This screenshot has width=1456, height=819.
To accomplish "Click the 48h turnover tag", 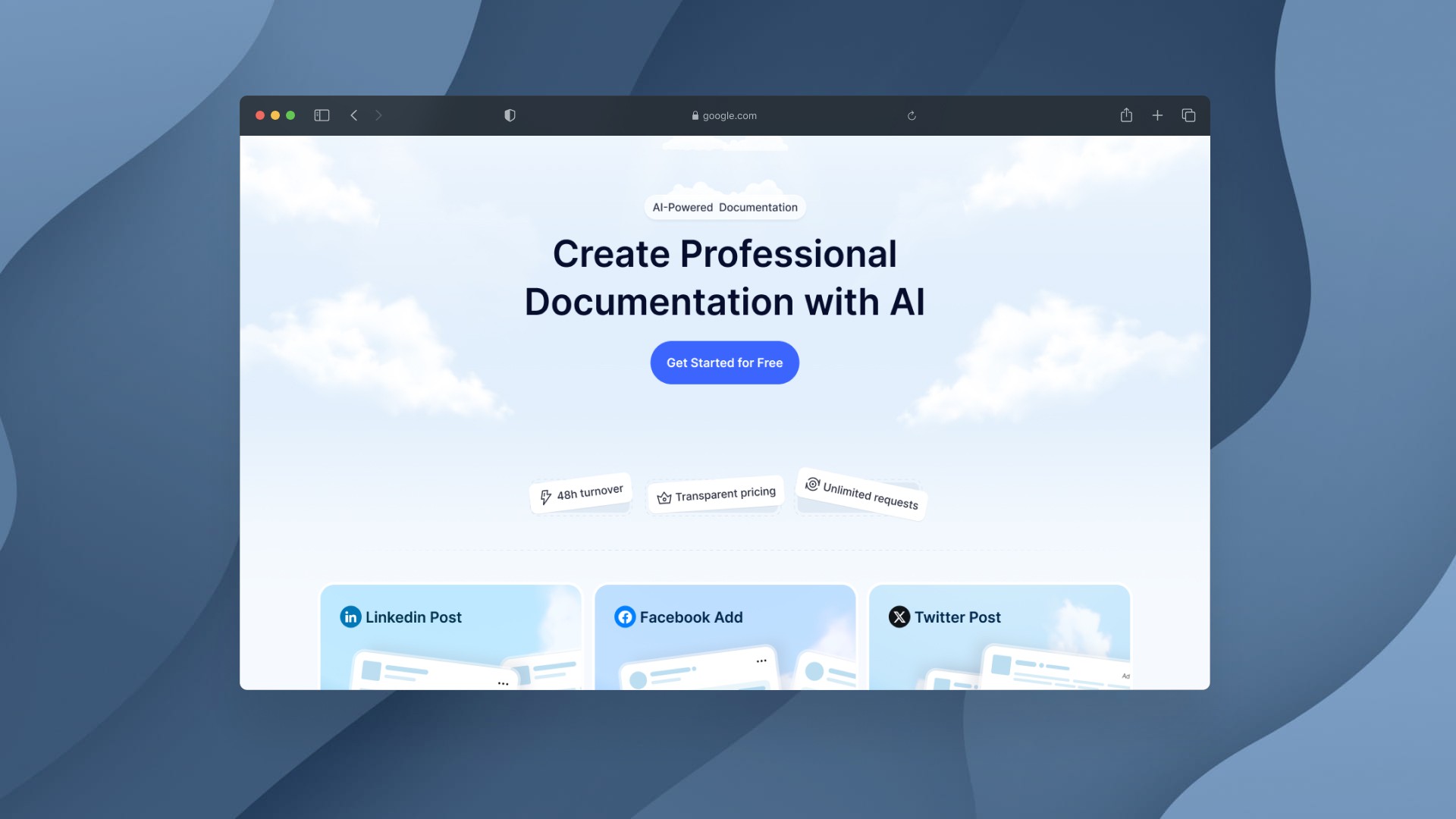I will [581, 494].
